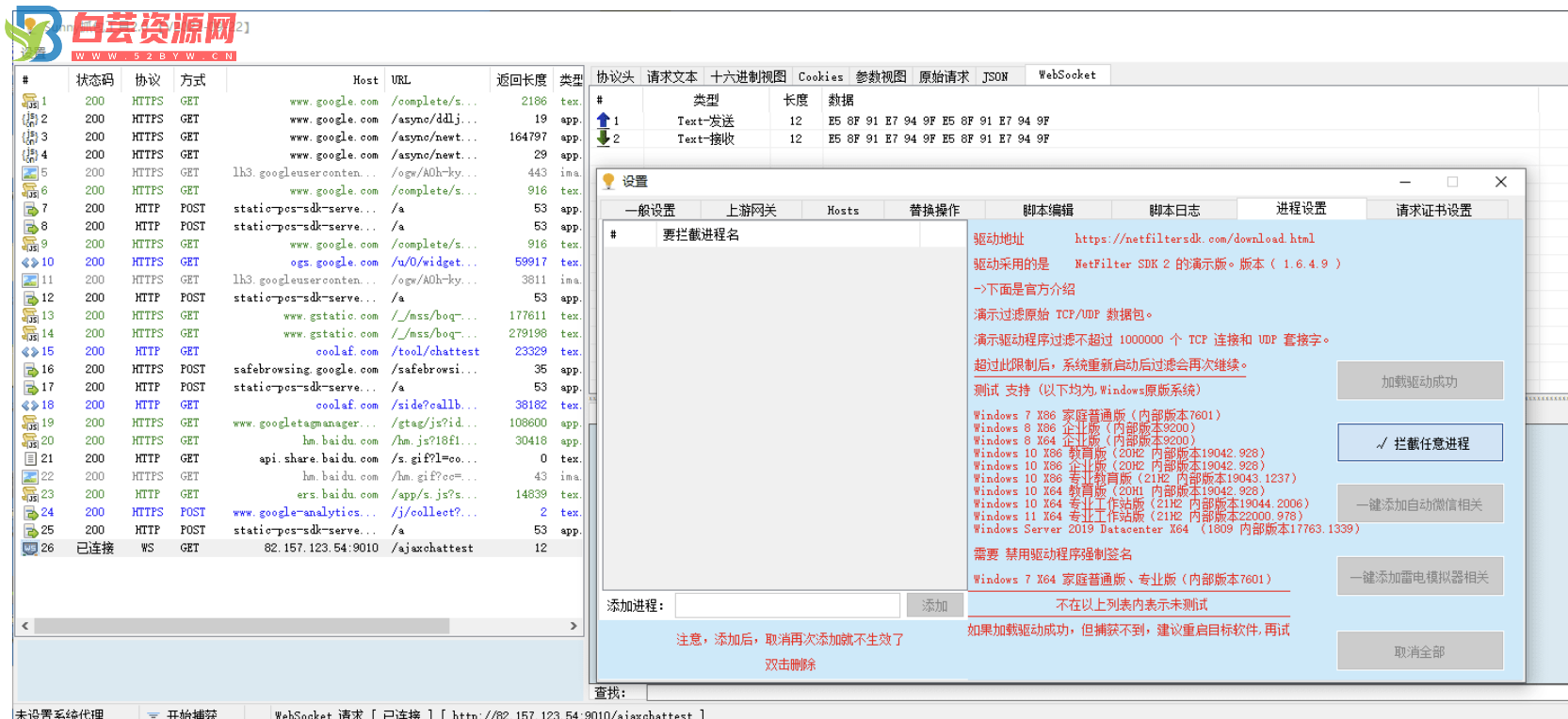
Task: Open the 脚本编辑 settings tab
Action: (x=1048, y=211)
